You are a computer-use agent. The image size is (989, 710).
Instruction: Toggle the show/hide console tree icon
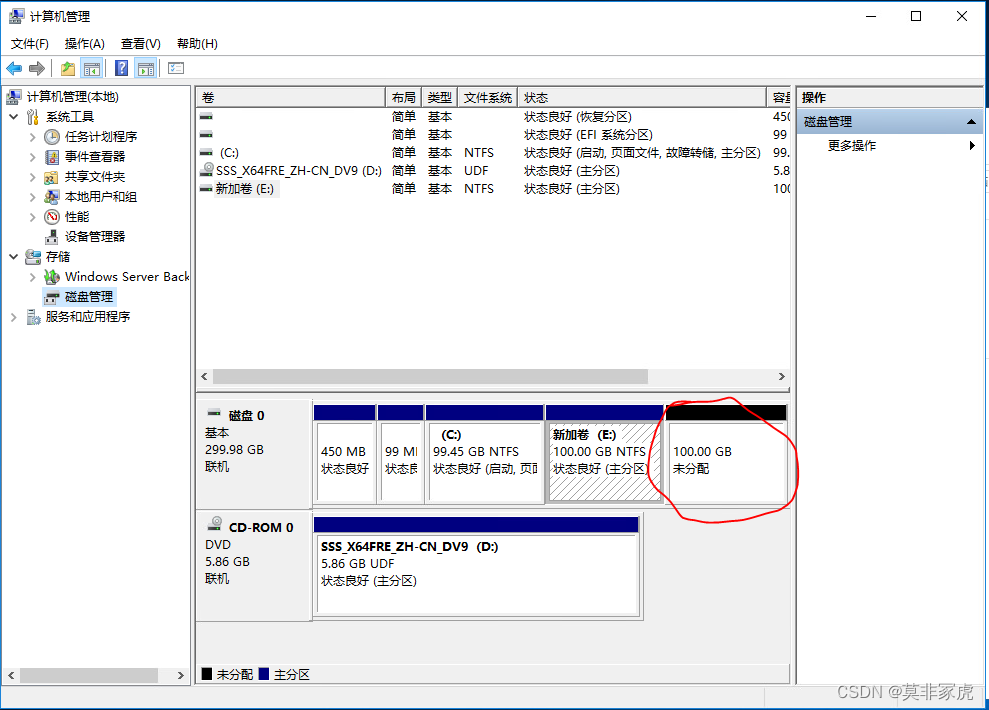point(92,68)
